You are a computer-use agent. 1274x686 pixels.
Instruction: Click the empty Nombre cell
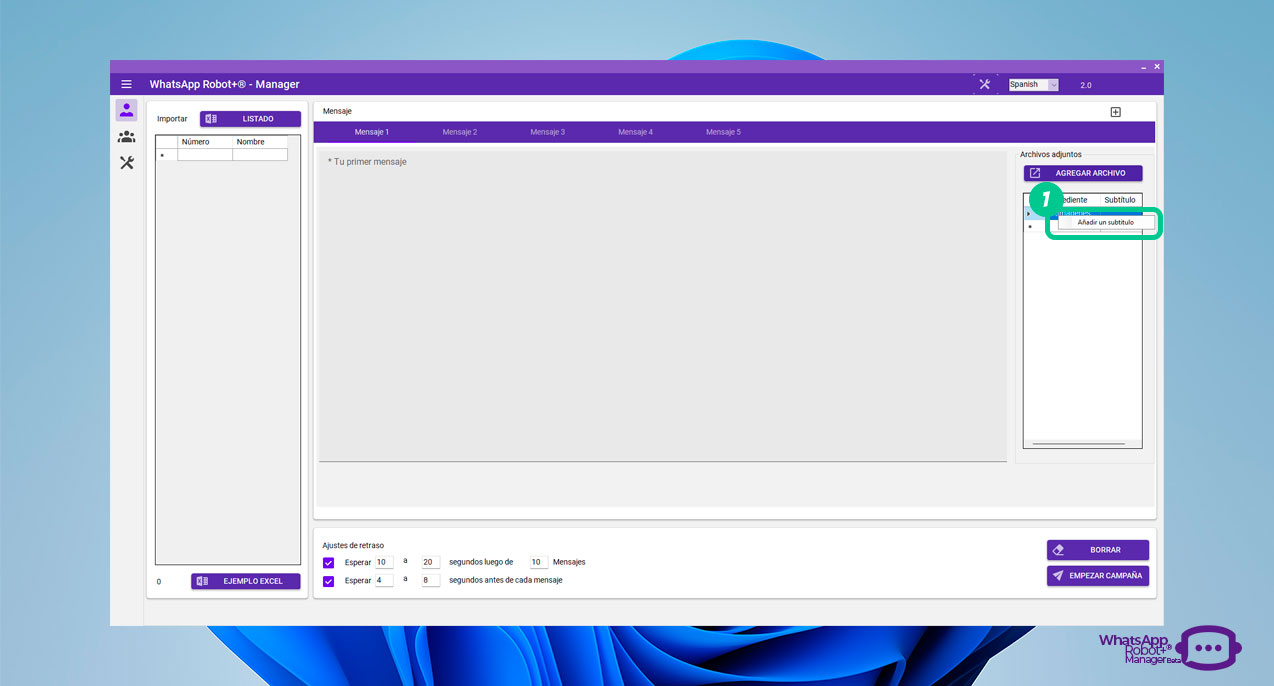click(x=260, y=155)
